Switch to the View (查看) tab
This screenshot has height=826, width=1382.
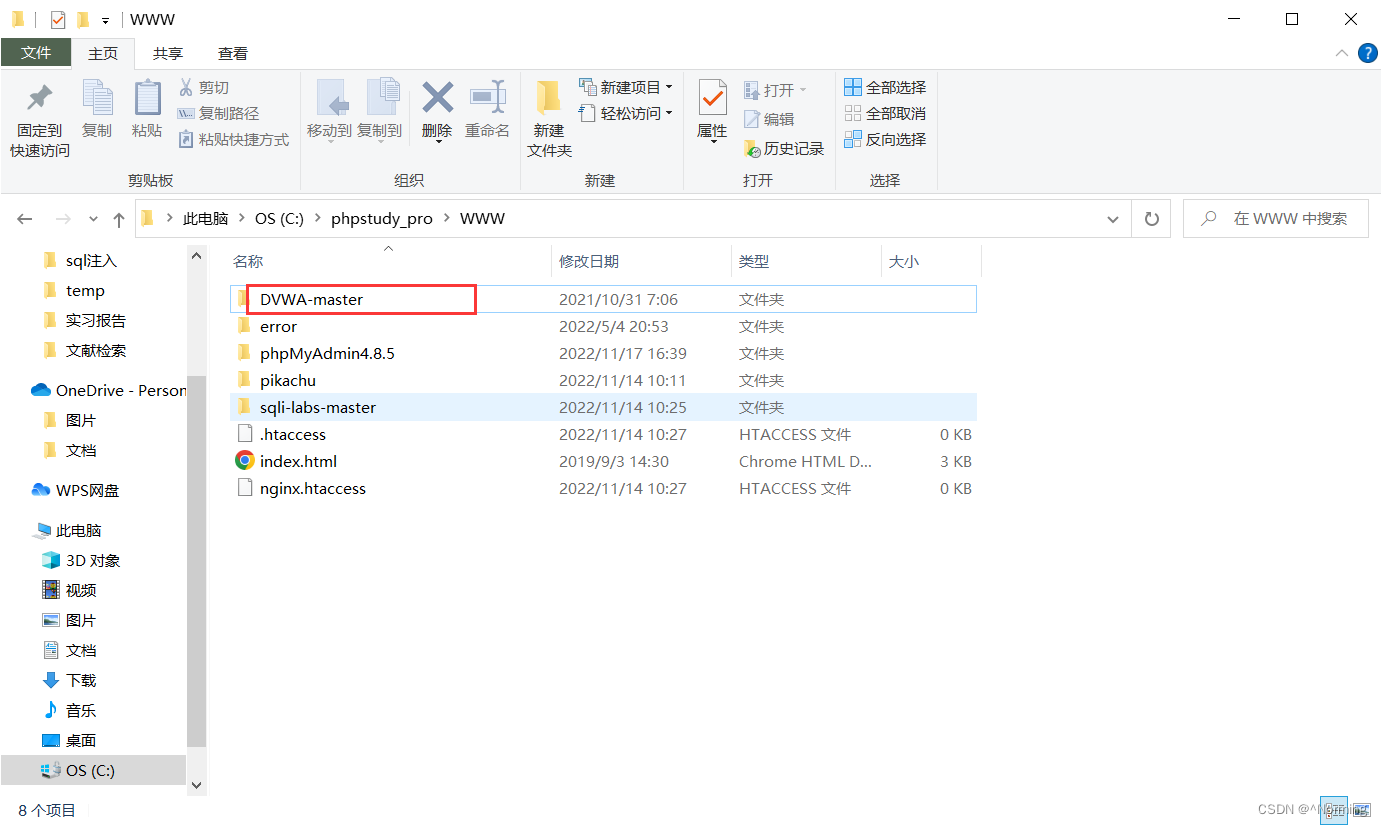[x=233, y=53]
